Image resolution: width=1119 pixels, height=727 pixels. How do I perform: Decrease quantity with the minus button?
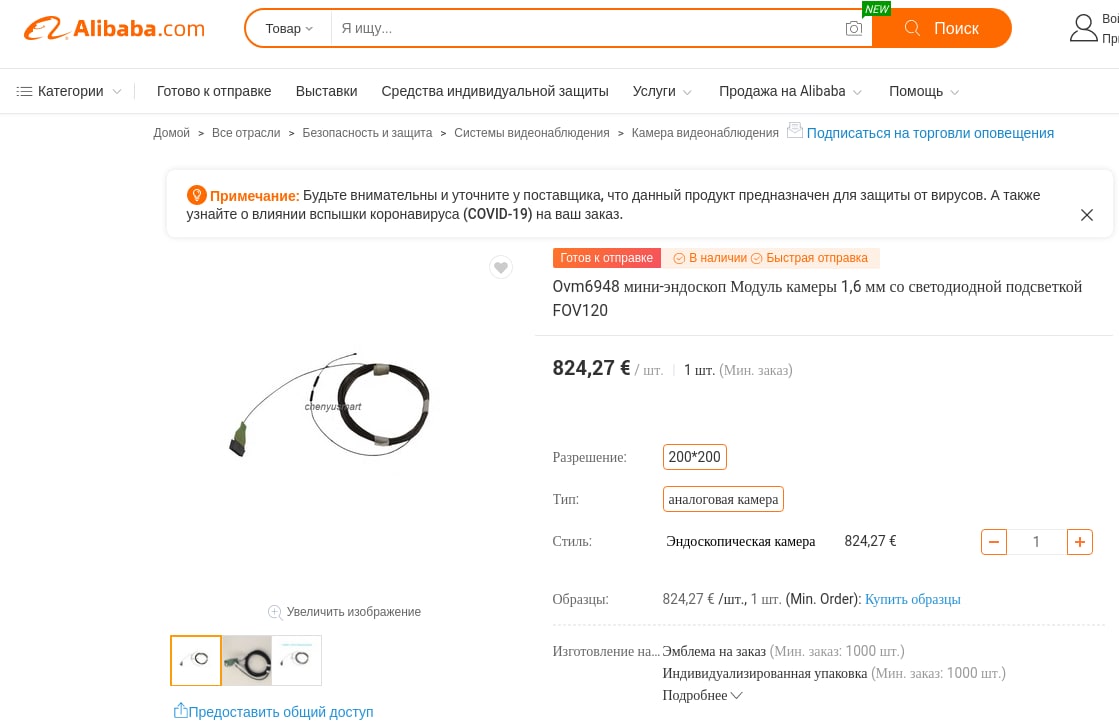click(993, 542)
